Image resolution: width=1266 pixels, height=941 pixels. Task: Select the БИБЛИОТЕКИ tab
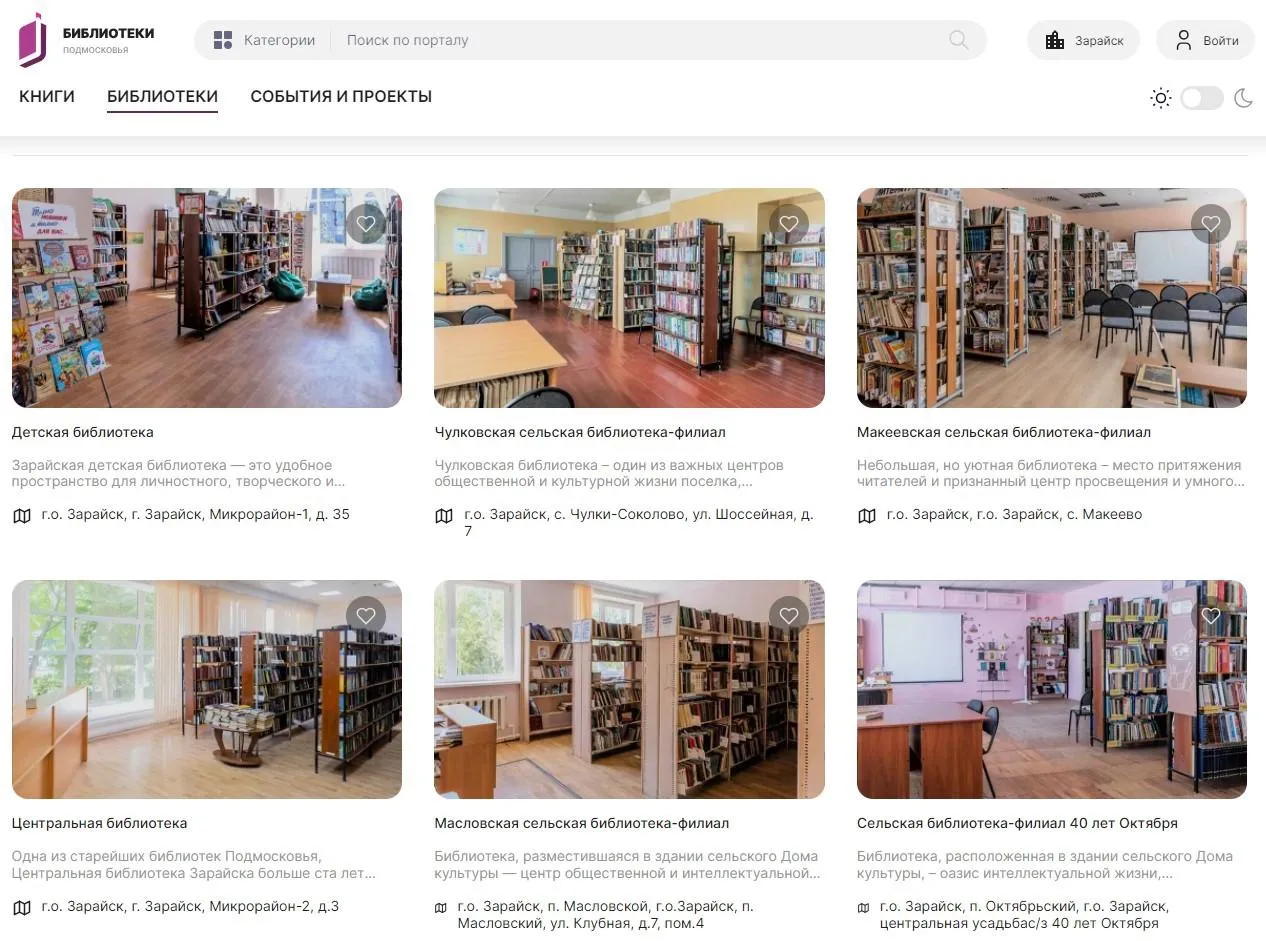(162, 97)
